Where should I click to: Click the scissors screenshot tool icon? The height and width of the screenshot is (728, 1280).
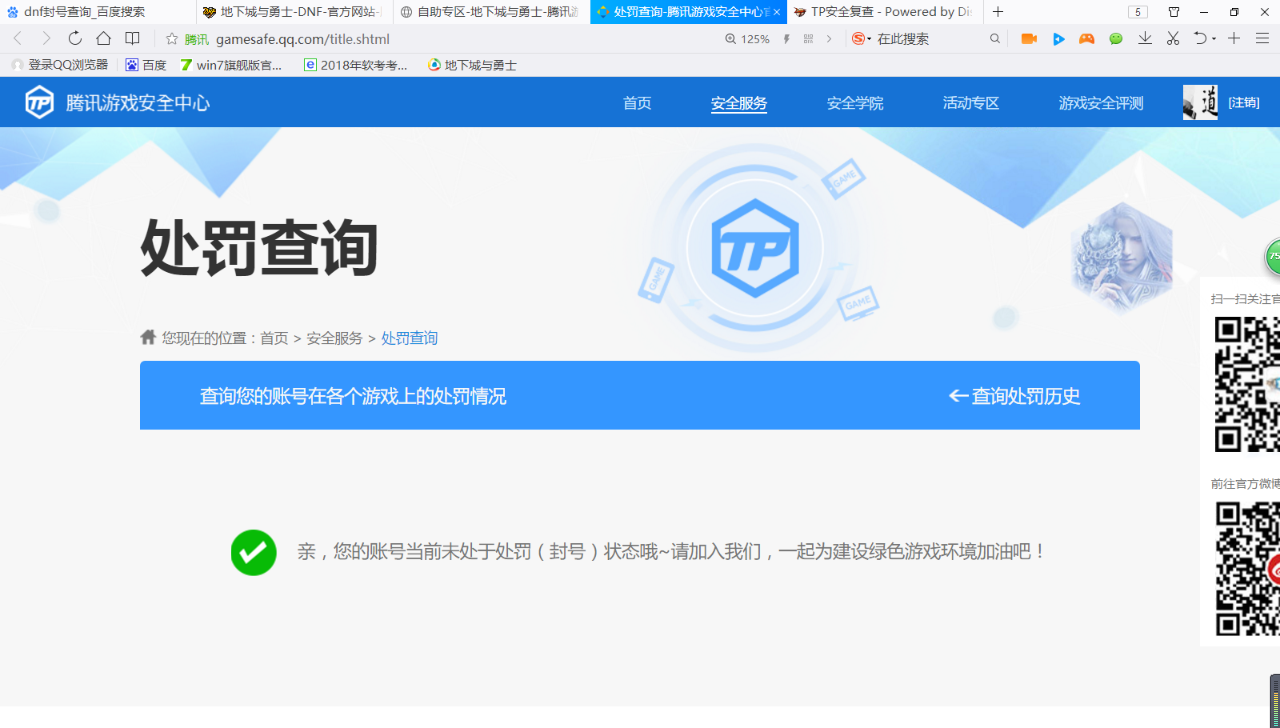click(x=1173, y=38)
